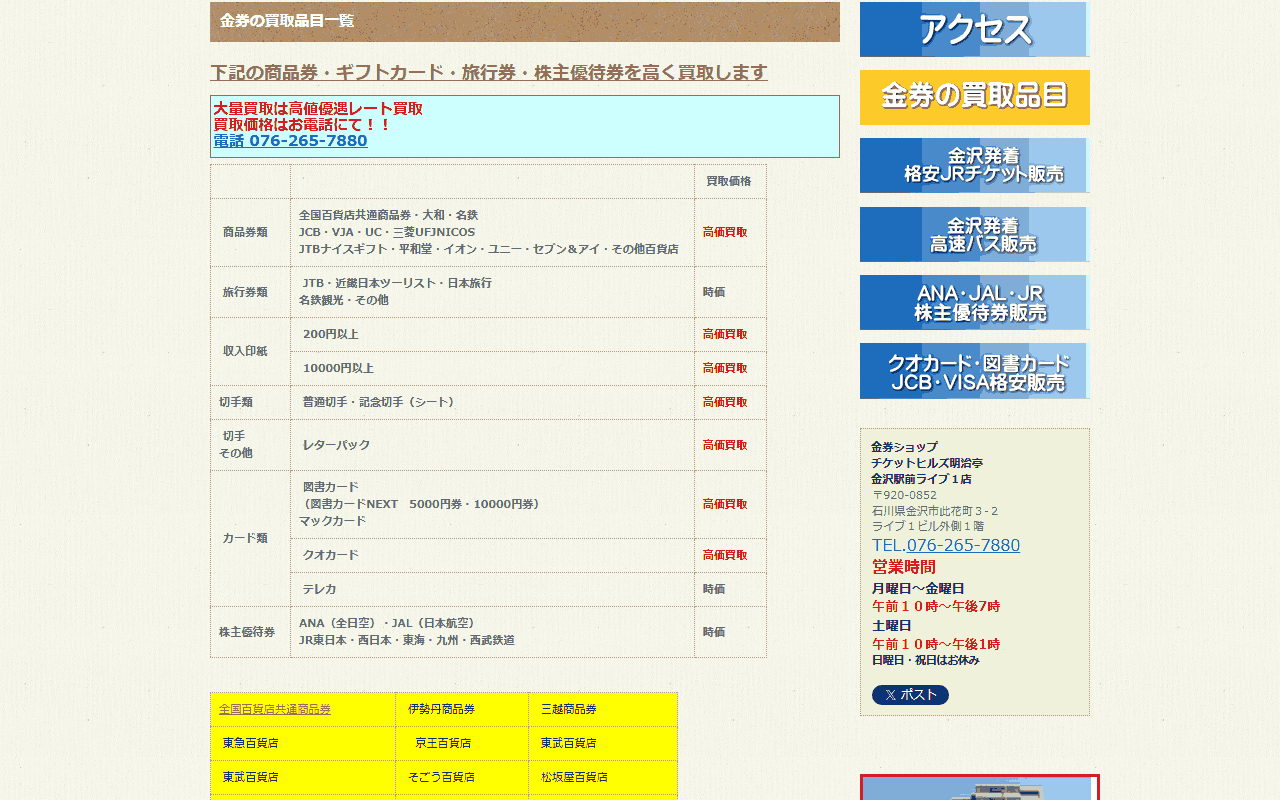
Task: Click the 〒920-0852 postal code text
Action: point(905,495)
